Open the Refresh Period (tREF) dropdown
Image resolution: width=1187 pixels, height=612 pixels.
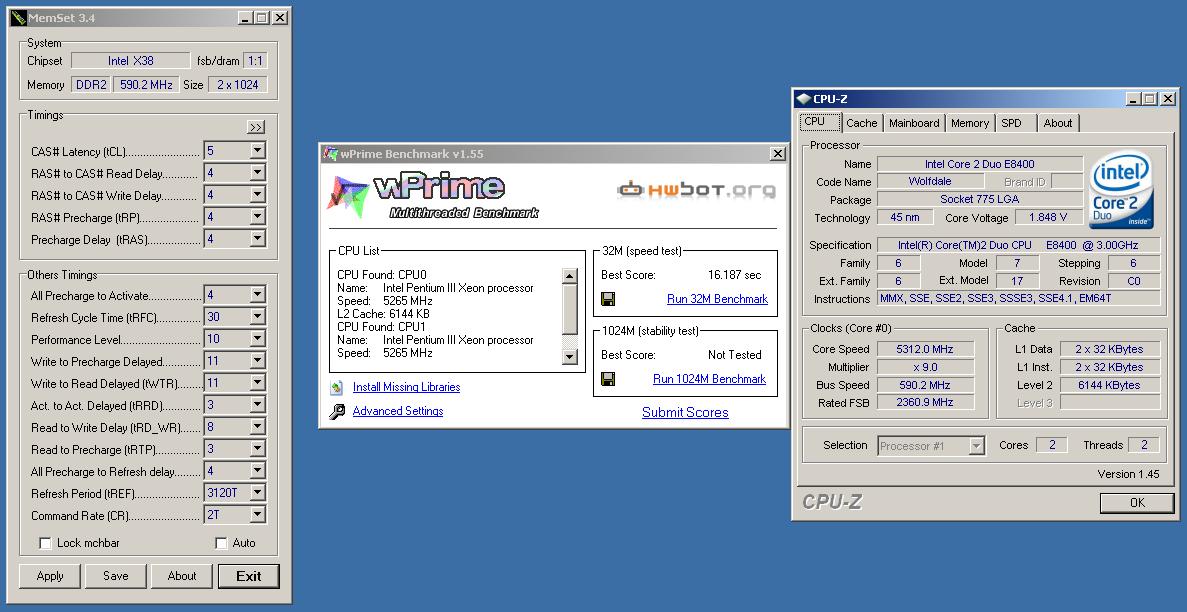click(x=257, y=492)
